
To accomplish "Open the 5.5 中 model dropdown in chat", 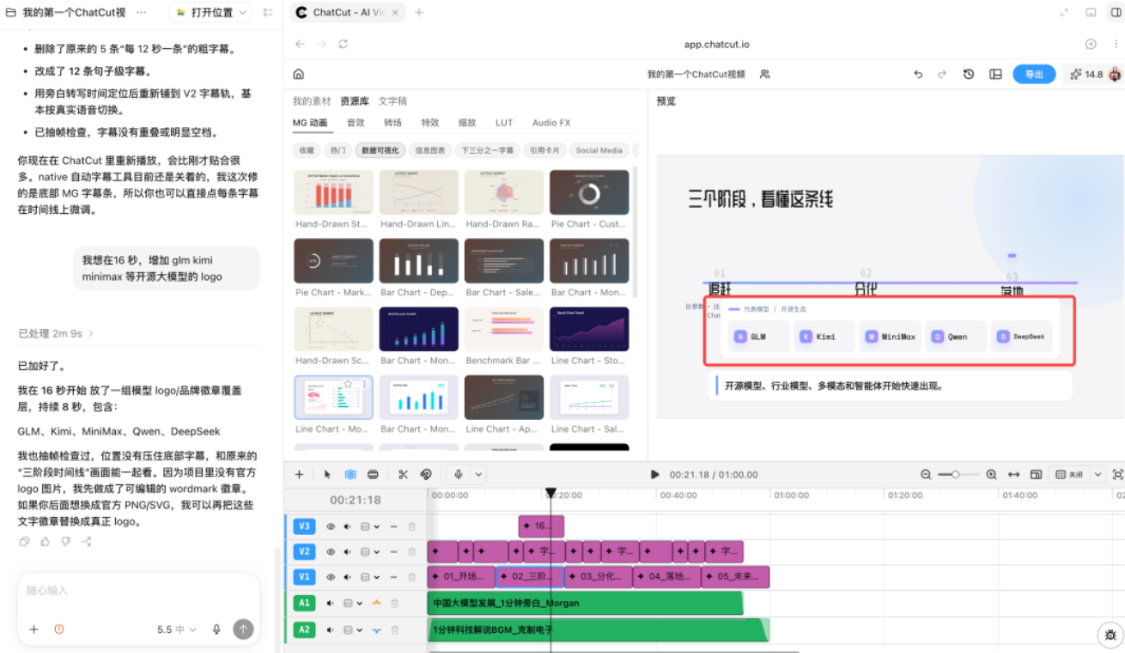I will (176, 629).
